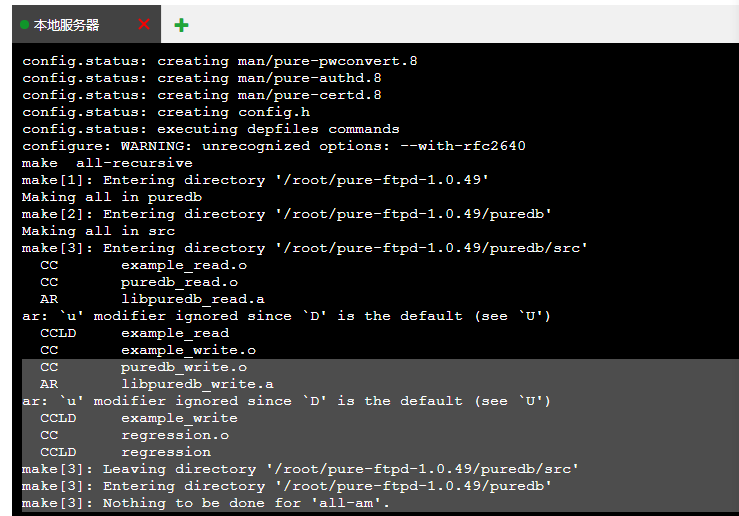
Task: Click the highlighted 'AR libpuredb_write.a' line
Action: click(156, 384)
